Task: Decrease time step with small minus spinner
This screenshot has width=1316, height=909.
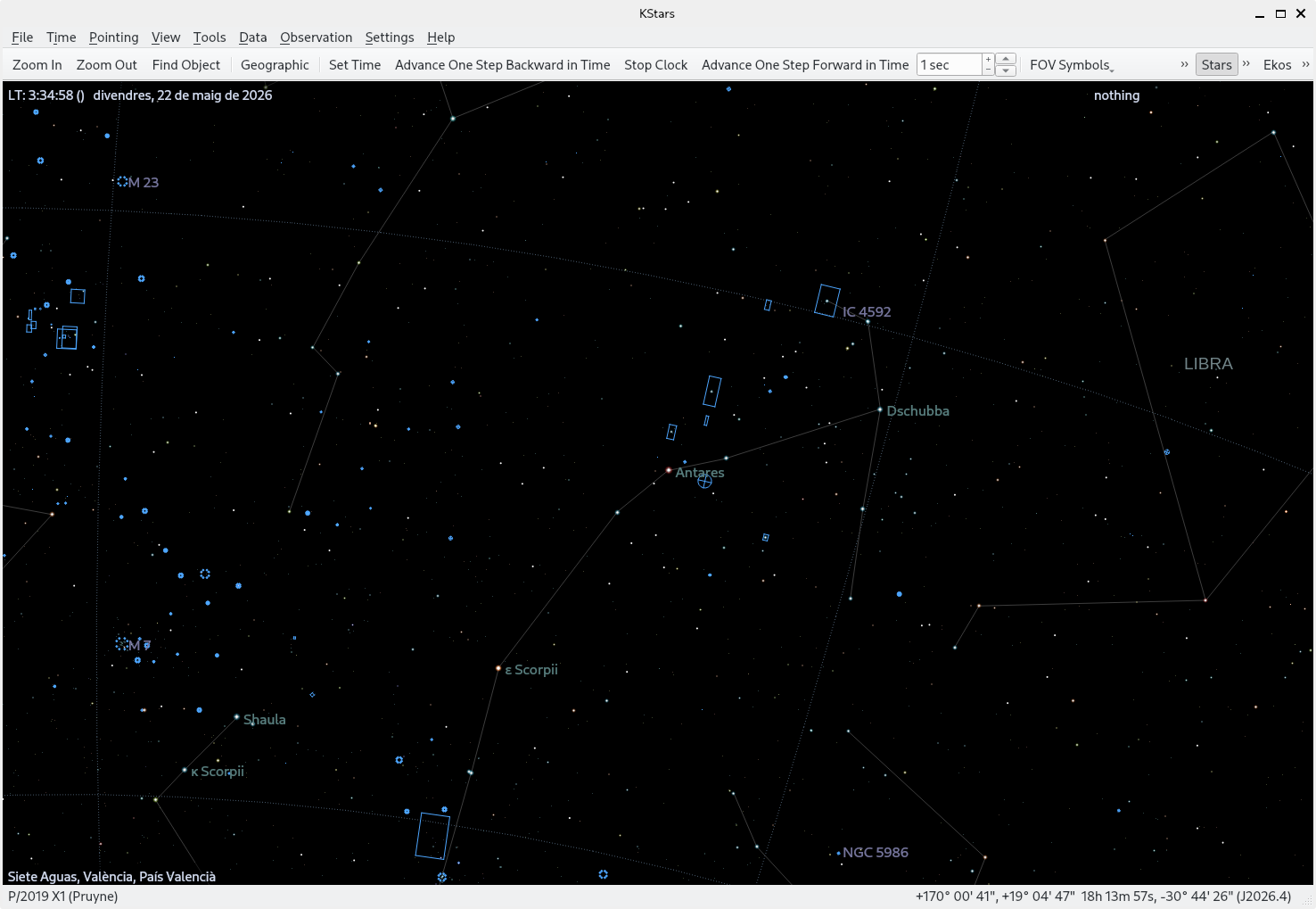Action: [988, 70]
